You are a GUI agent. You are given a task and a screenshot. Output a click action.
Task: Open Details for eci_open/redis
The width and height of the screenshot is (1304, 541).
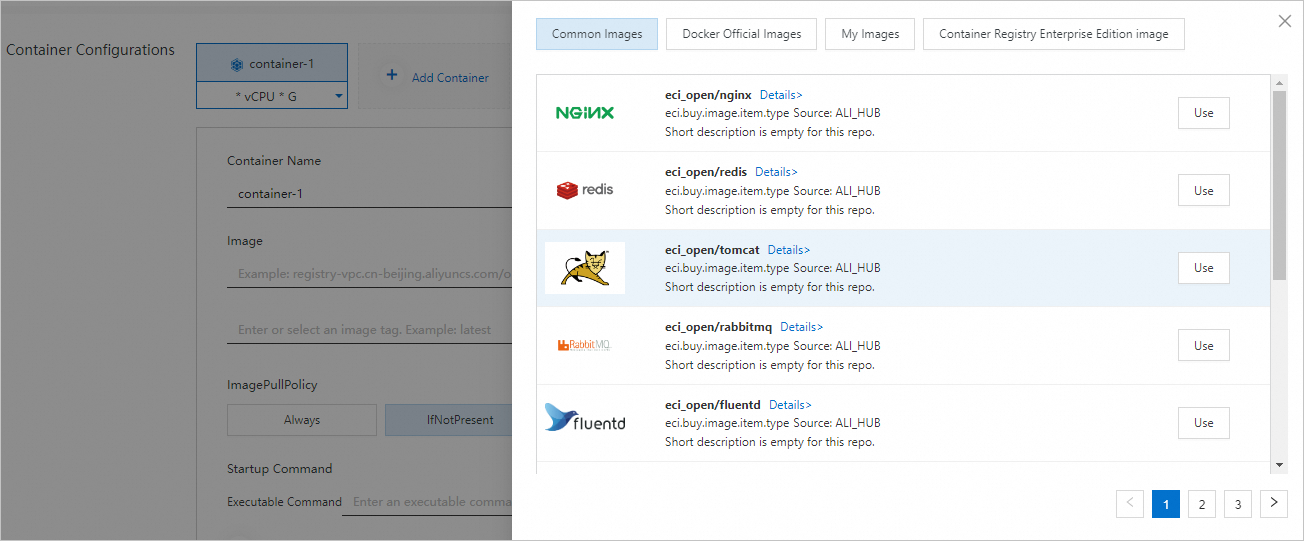776,172
